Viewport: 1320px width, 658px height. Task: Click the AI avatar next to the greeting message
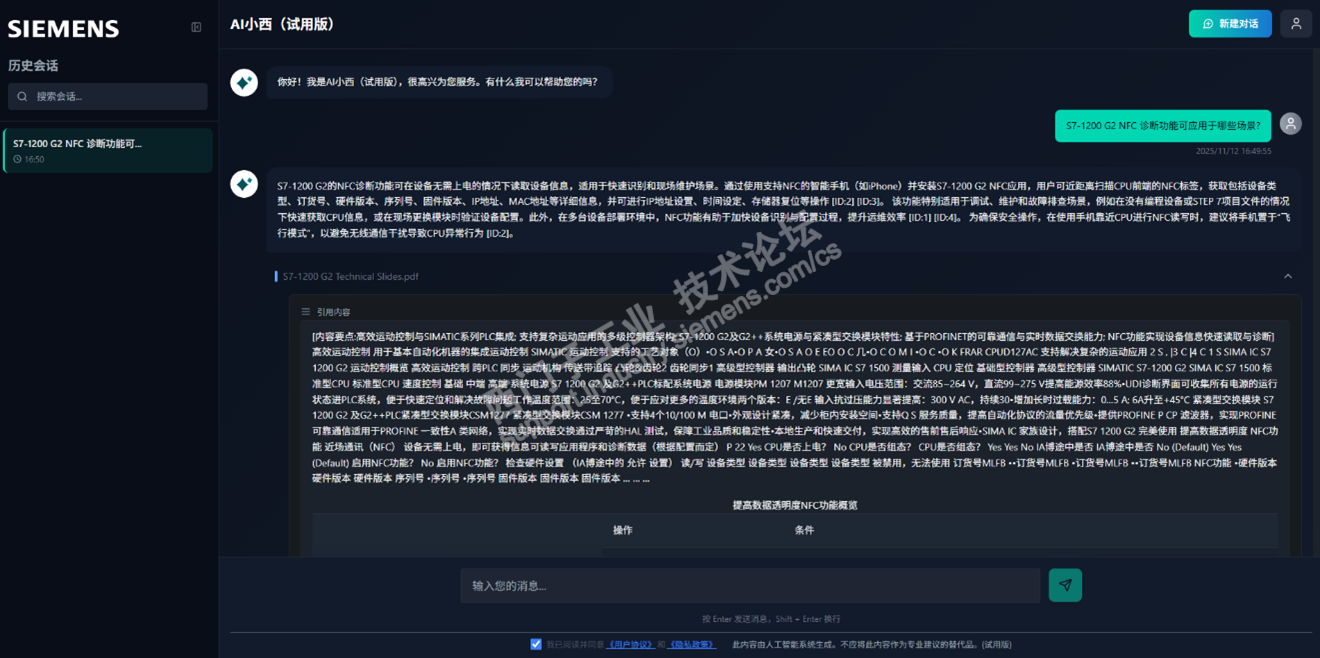pos(244,82)
